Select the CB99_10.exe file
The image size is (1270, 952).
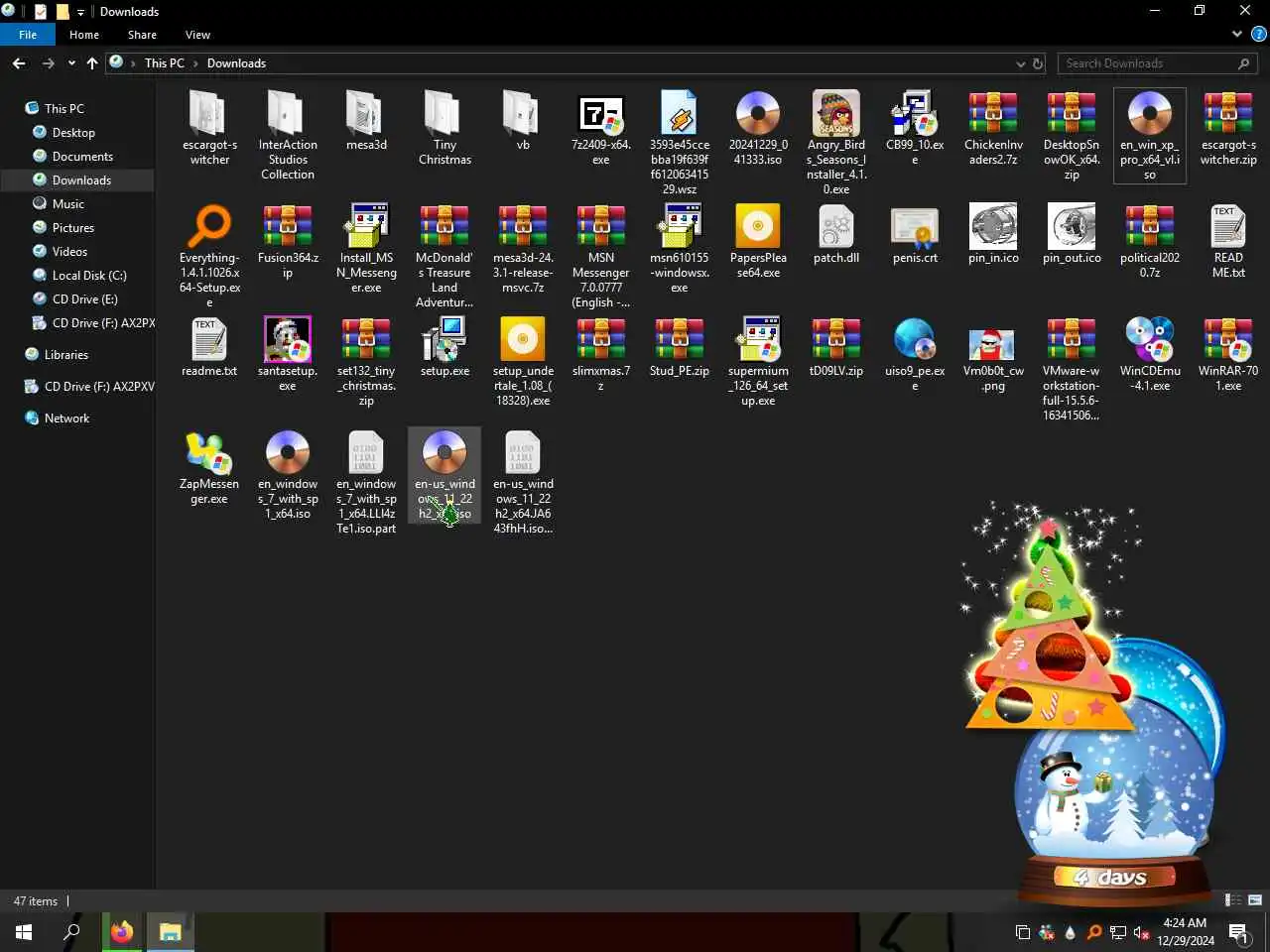coord(915,127)
